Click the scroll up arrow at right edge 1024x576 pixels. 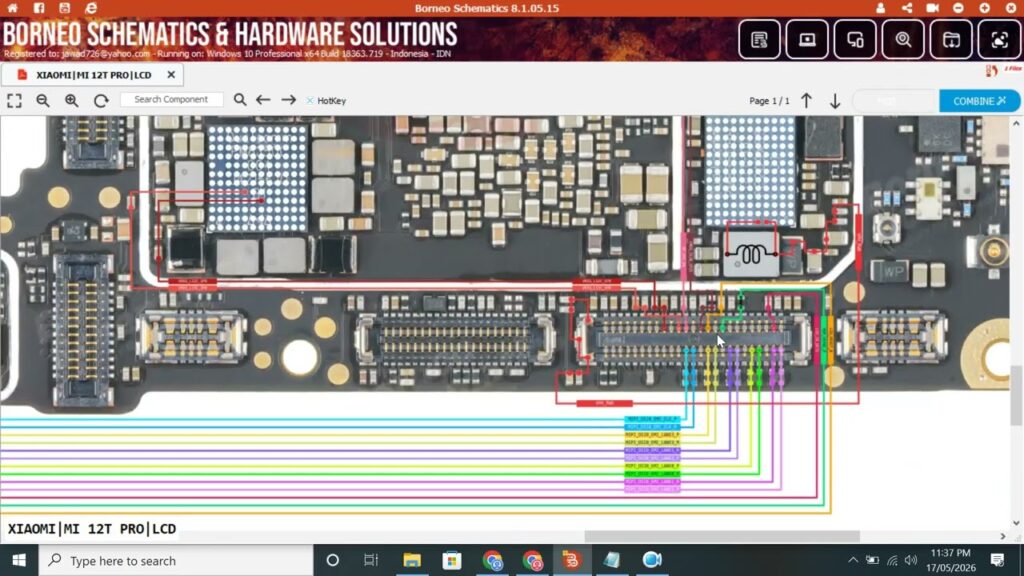click(1016, 123)
